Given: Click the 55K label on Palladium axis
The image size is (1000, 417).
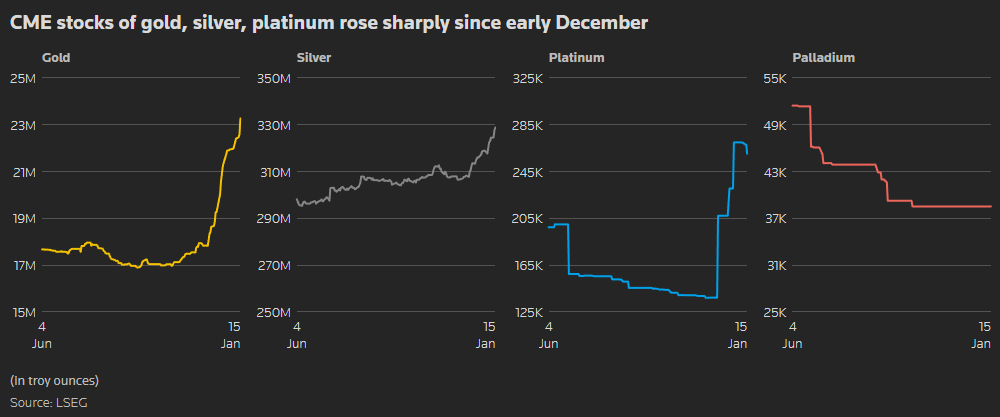Looking at the screenshot, I should click(x=776, y=78).
